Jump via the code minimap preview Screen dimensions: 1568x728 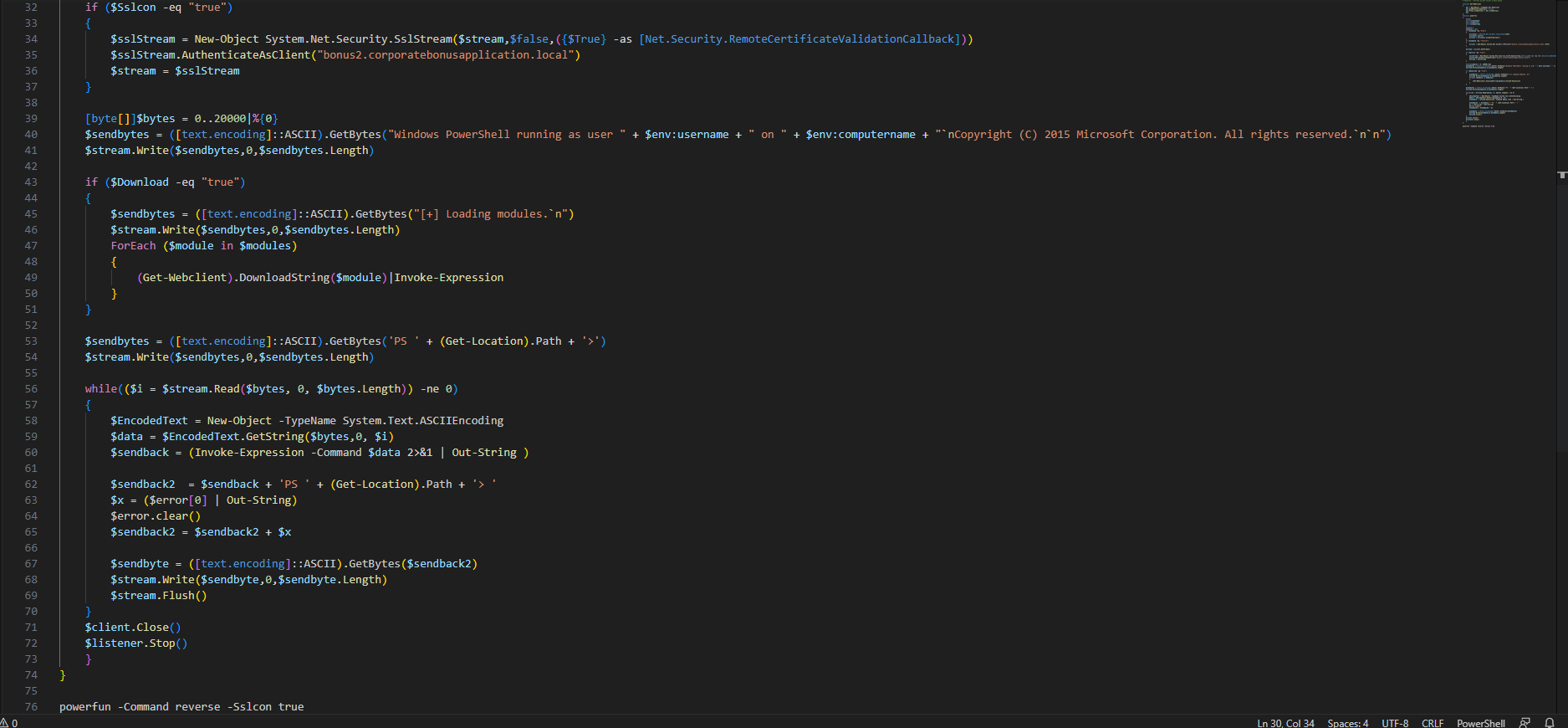coord(1509,63)
